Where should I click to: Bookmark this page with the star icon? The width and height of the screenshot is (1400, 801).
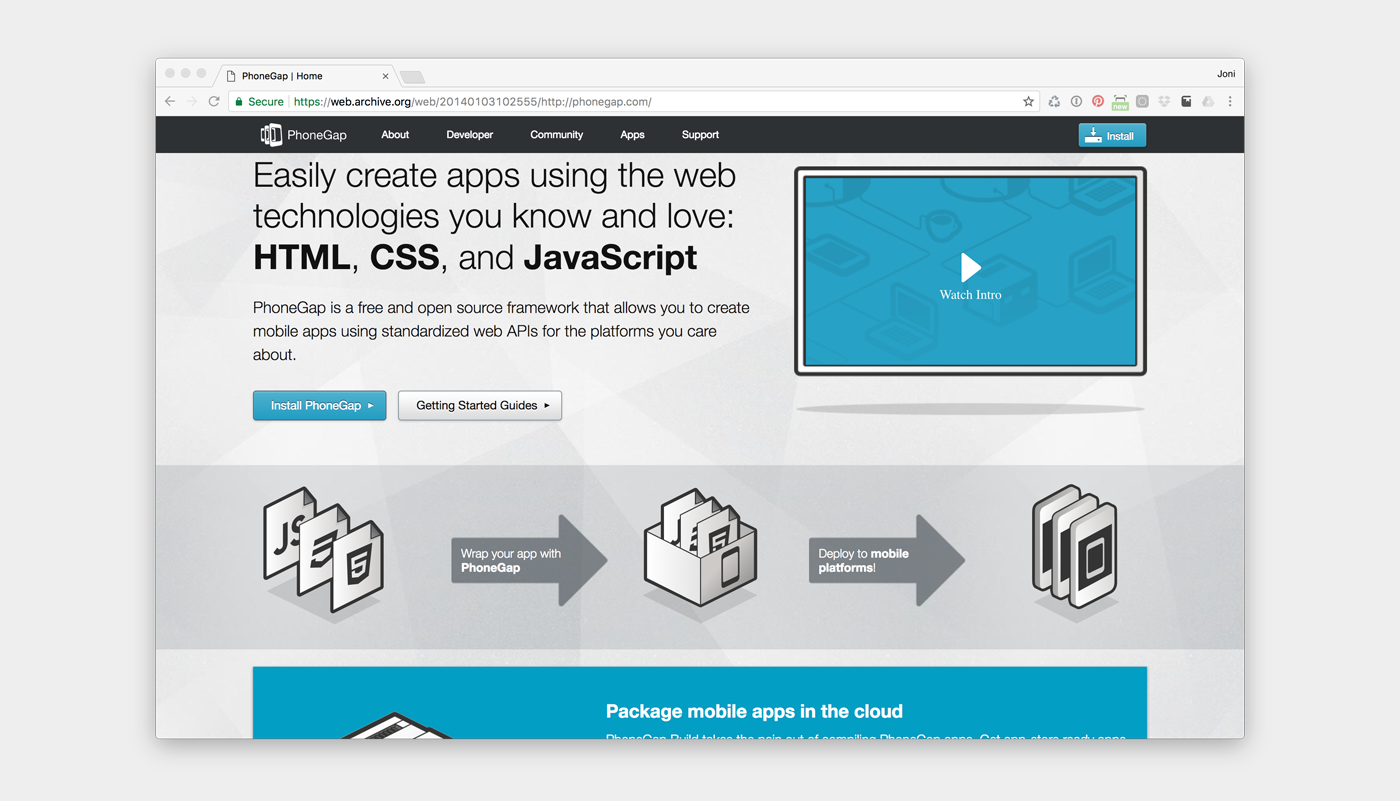(x=1028, y=101)
